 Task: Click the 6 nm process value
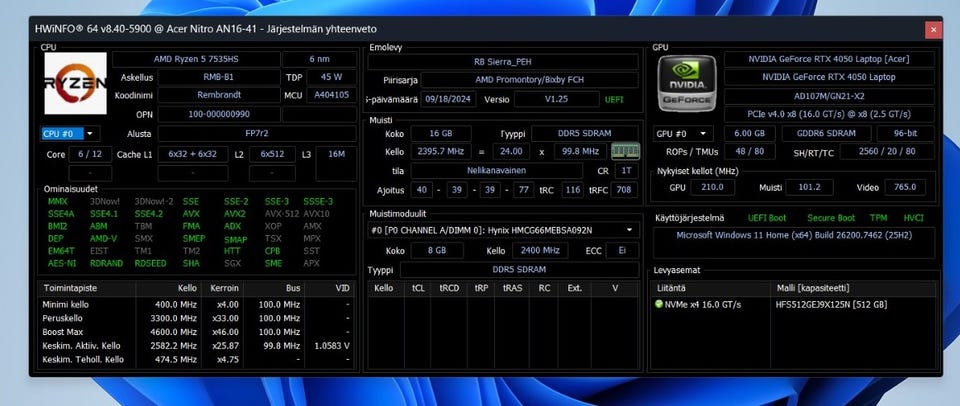(x=319, y=59)
